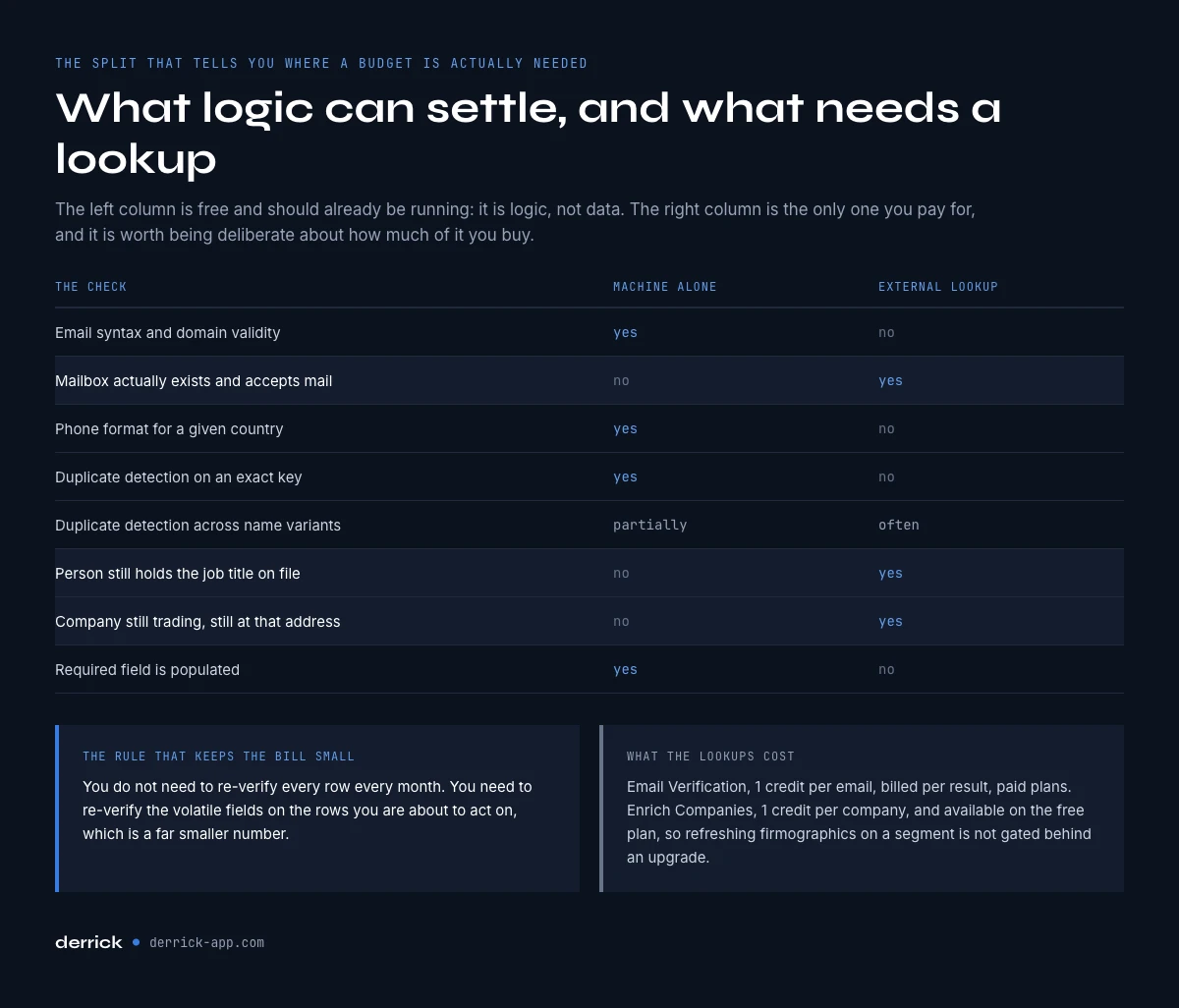This screenshot has height=1008, width=1179.
Task: Select 'Duplicate detection on an exact key' row
Action: [589, 476]
